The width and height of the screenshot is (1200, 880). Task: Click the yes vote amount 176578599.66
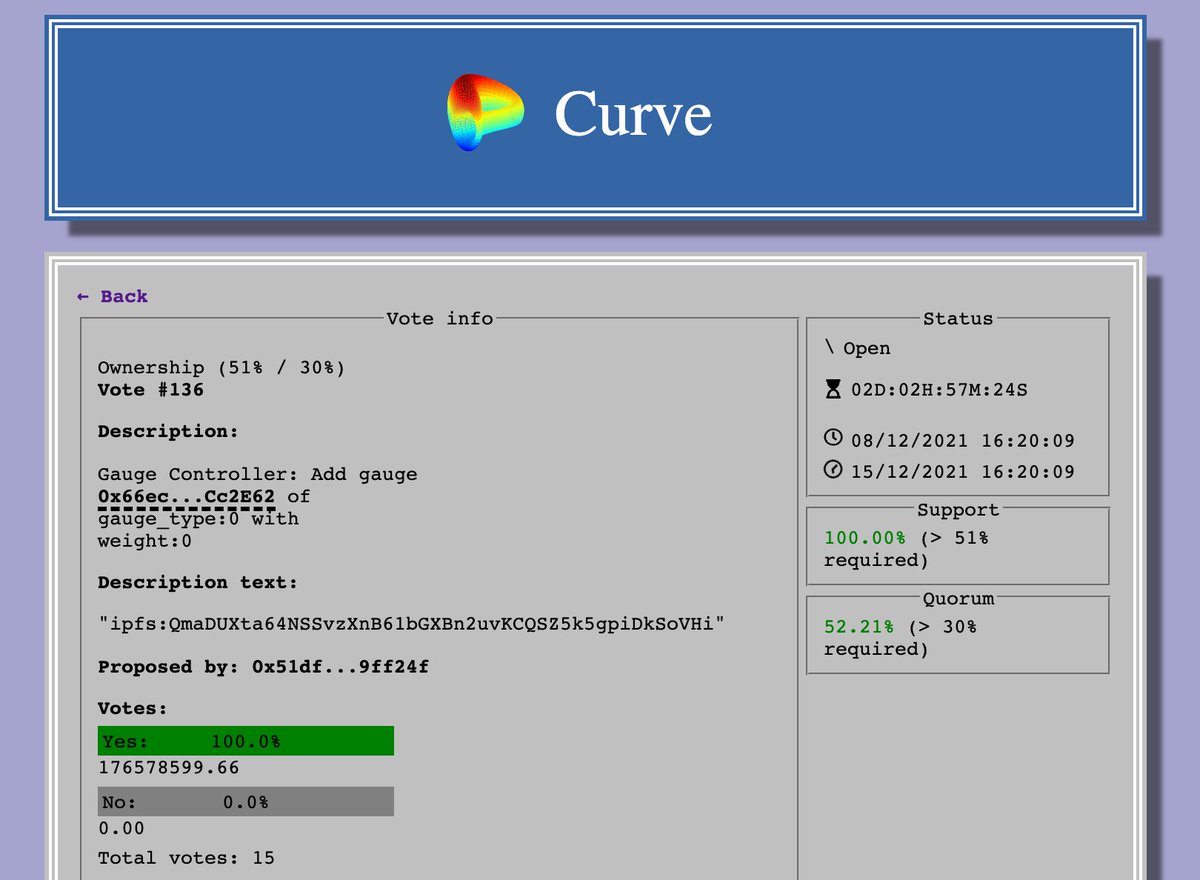point(169,768)
